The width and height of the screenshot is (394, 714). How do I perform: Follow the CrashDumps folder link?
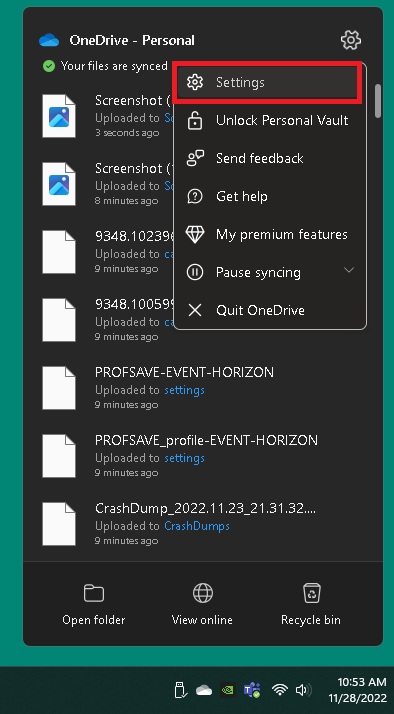point(197,526)
